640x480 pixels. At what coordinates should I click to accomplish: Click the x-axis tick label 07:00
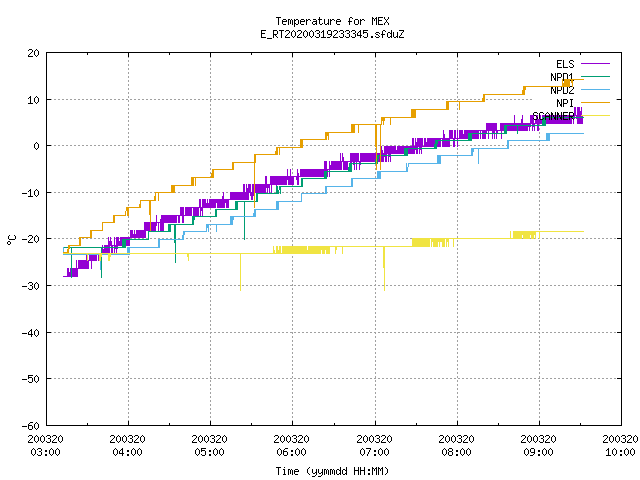tap(374, 452)
